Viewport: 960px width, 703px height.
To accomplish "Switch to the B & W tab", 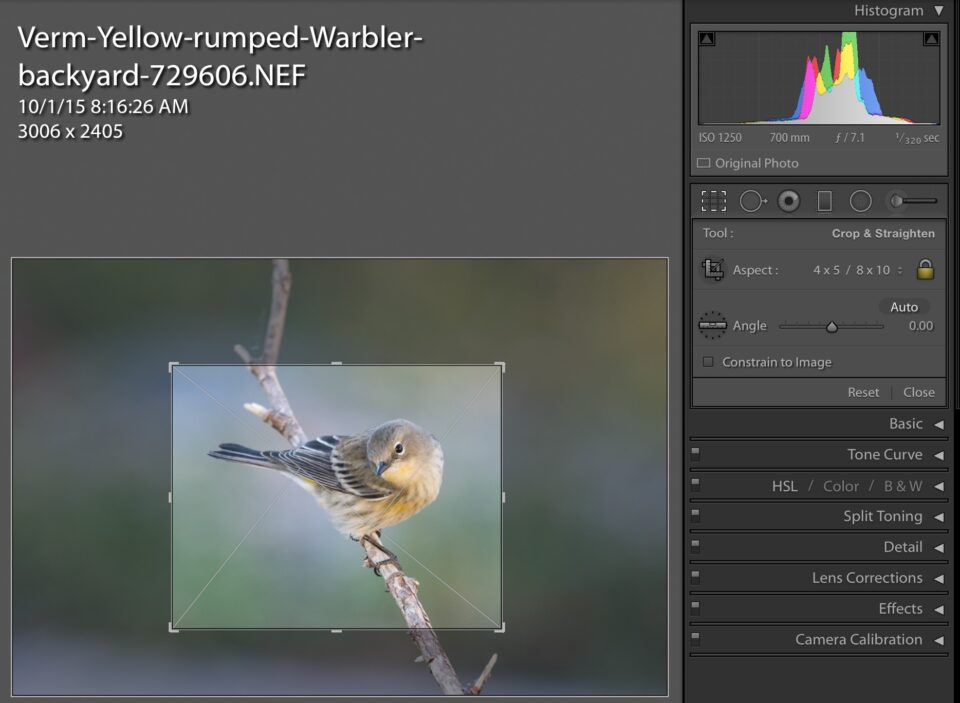I will click(x=902, y=486).
